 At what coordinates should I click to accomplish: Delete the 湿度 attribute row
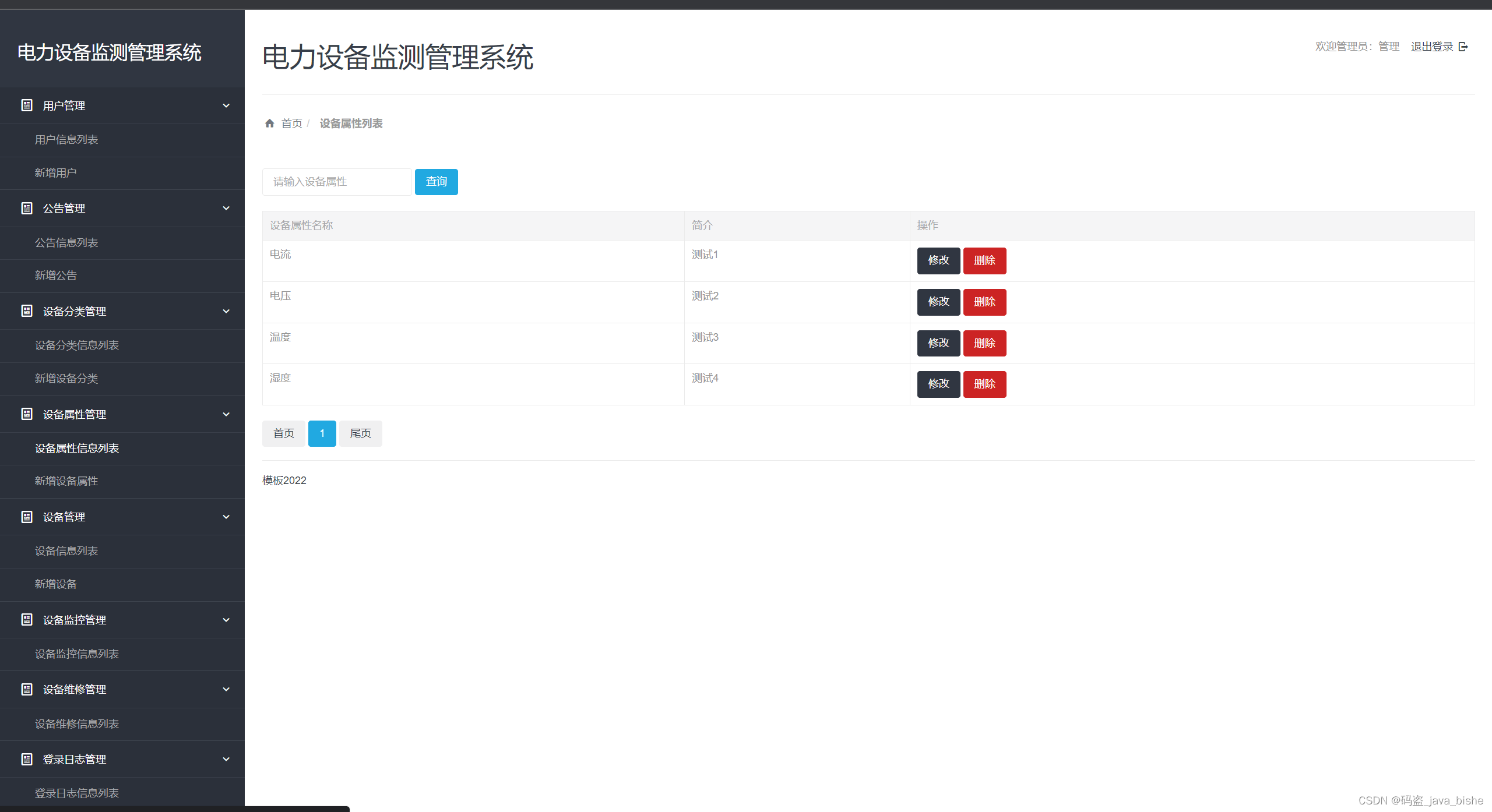pyautogui.click(x=984, y=384)
